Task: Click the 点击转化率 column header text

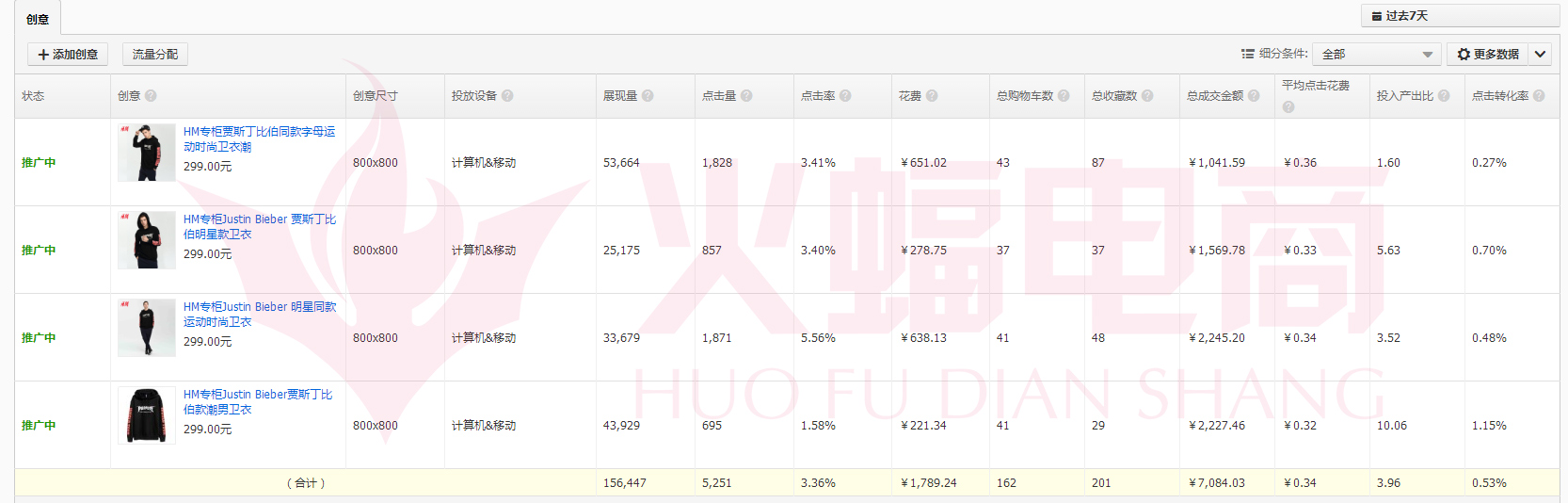Action: click(x=1500, y=96)
